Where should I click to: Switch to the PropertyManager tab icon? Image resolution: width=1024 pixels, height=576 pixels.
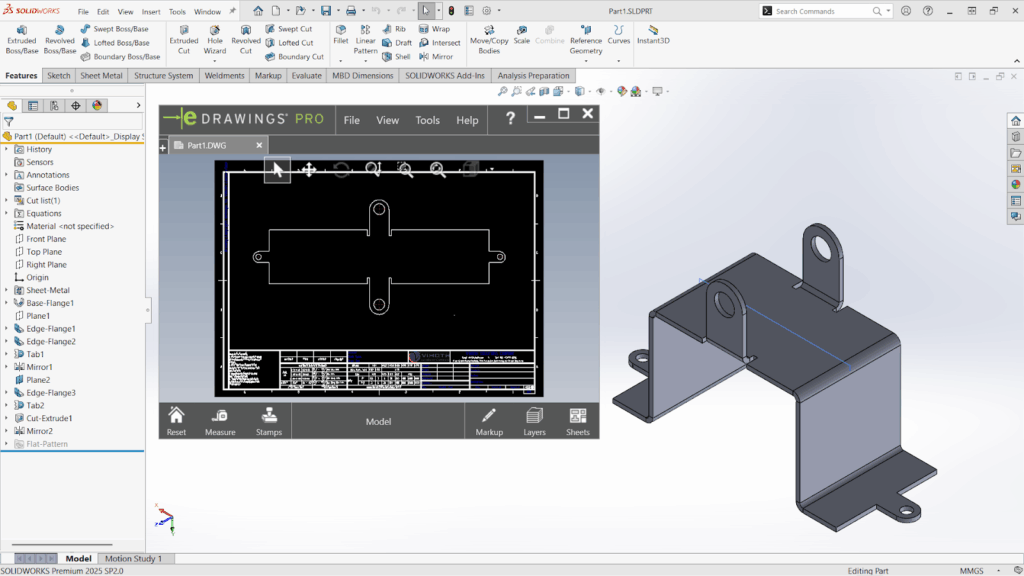(33, 105)
